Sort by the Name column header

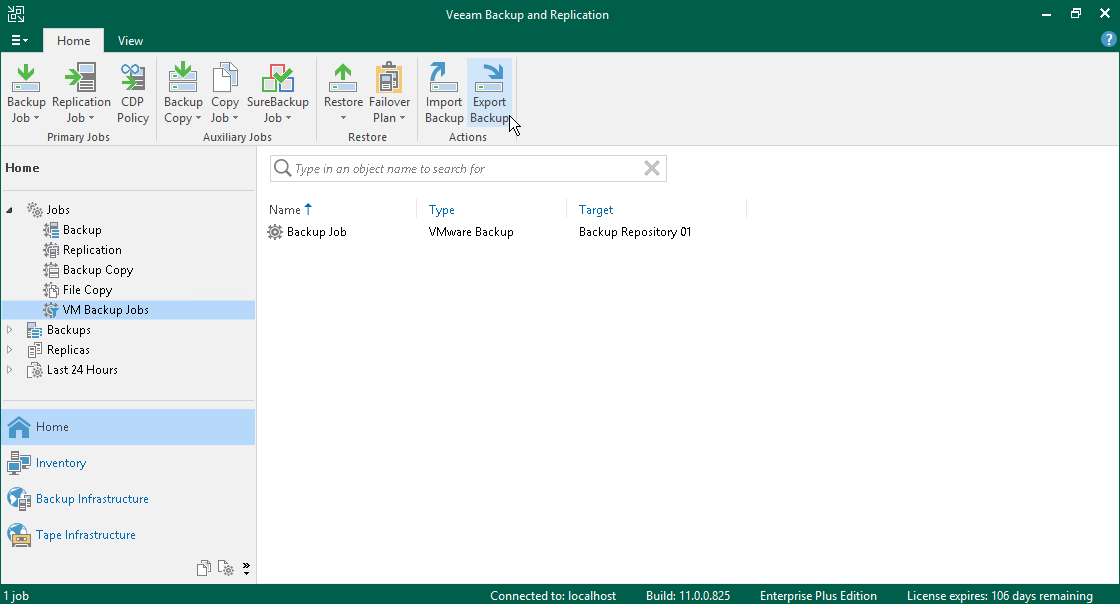pyautogui.click(x=284, y=210)
